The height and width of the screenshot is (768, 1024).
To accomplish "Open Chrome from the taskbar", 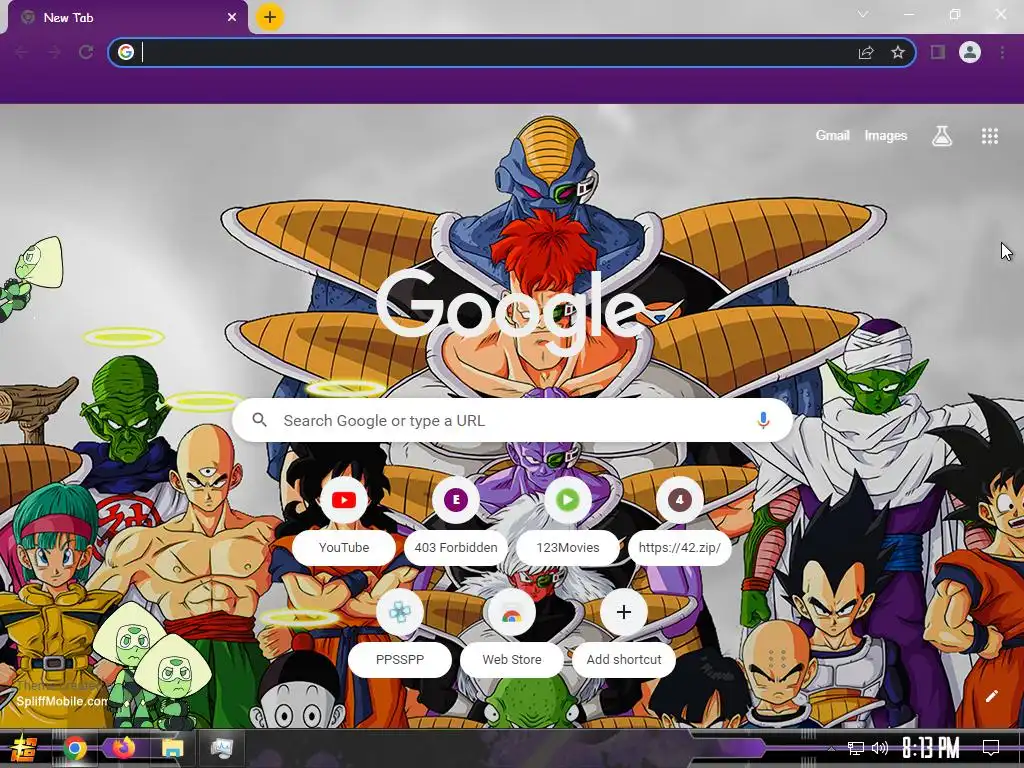I will [x=75, y=748].
